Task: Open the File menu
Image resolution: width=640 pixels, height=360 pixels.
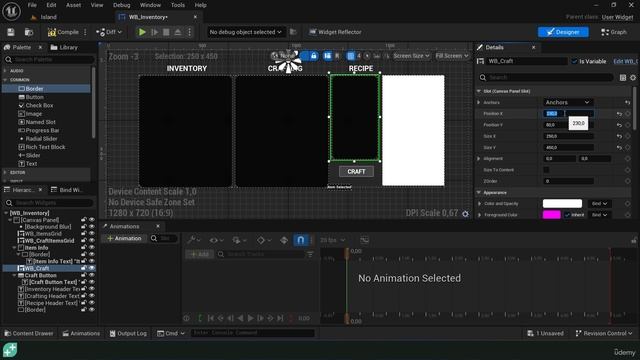Action: (32, 5)
